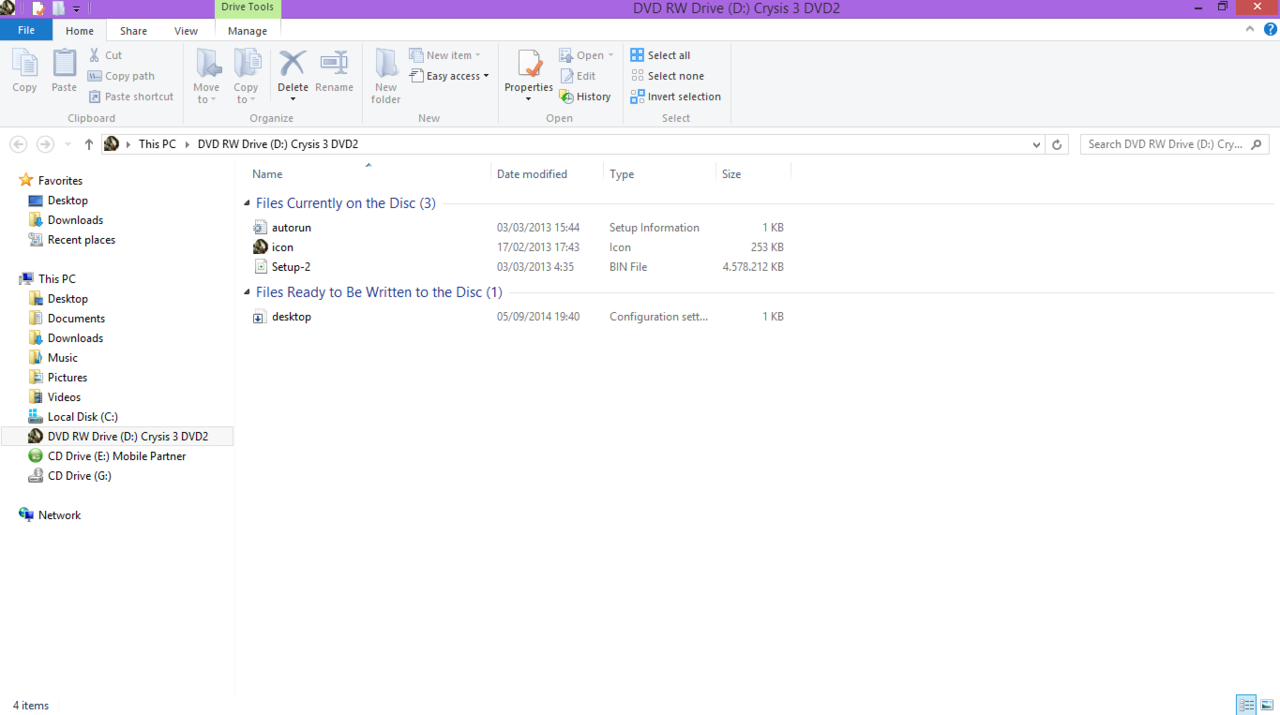Switch to Details view layout icon
The height and width of the screenshot is (715, 1280).
1246,705
